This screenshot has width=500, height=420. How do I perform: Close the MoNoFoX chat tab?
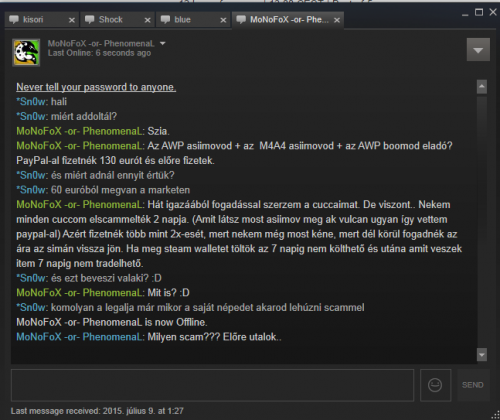pyautogui.click(x=337, y=20)
